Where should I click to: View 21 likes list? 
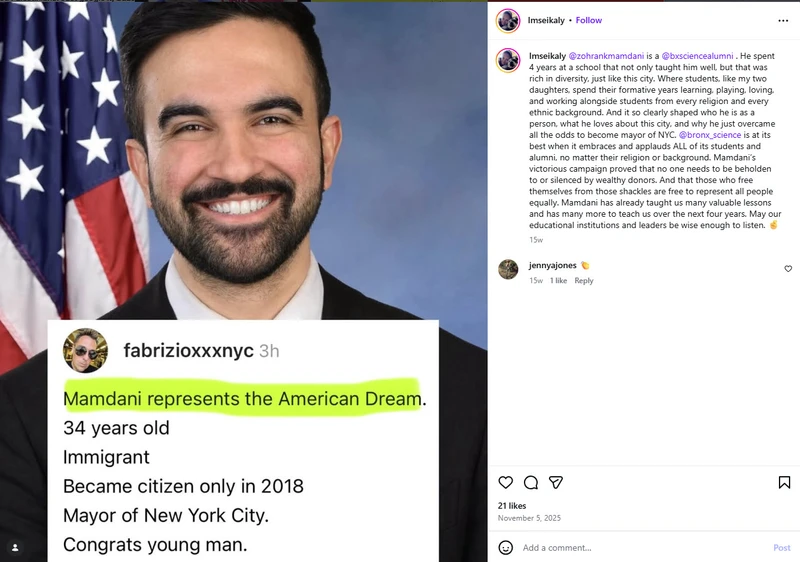[x=512, y=506]
